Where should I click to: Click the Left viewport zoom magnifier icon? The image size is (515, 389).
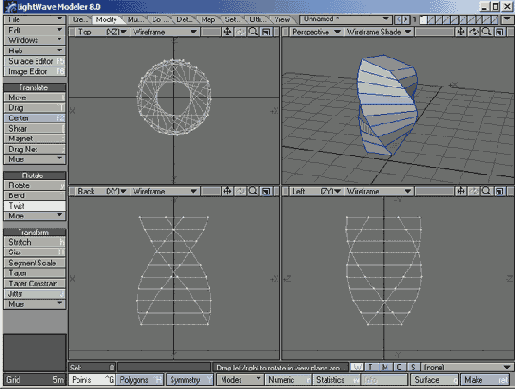486,191
